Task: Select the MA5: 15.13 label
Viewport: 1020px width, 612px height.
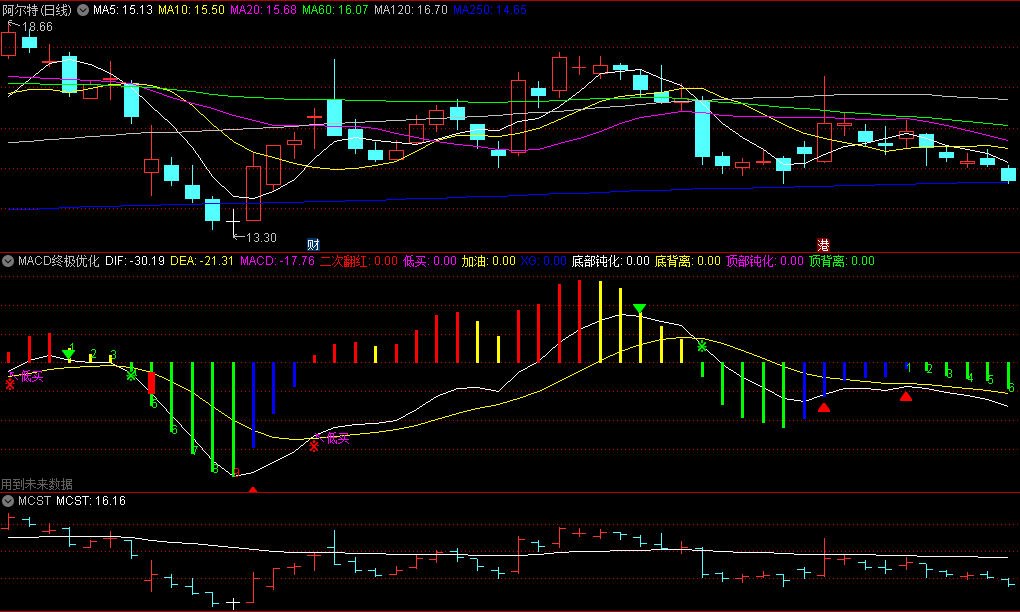Action: (x=123, y=10)
